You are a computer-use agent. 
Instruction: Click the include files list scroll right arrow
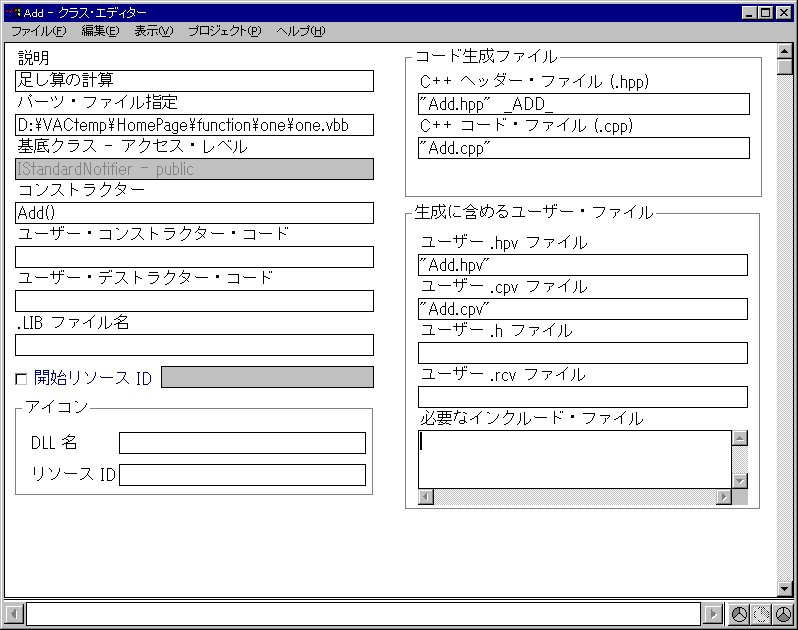724,497
